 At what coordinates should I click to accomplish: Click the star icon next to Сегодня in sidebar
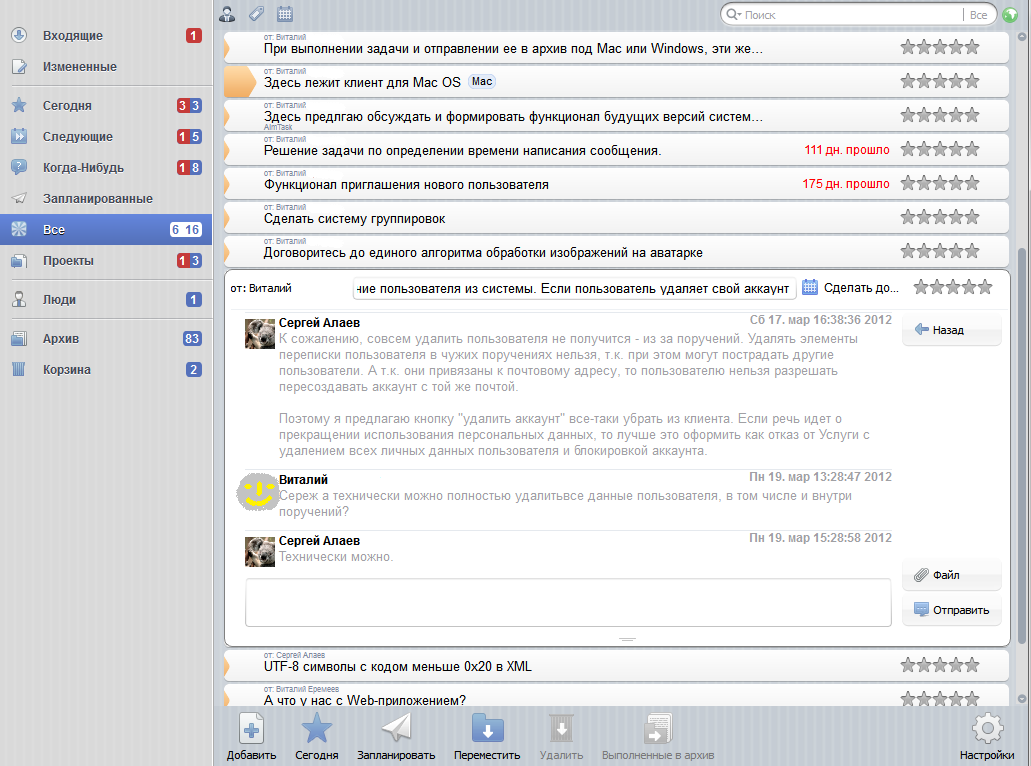tap(19, 105)
